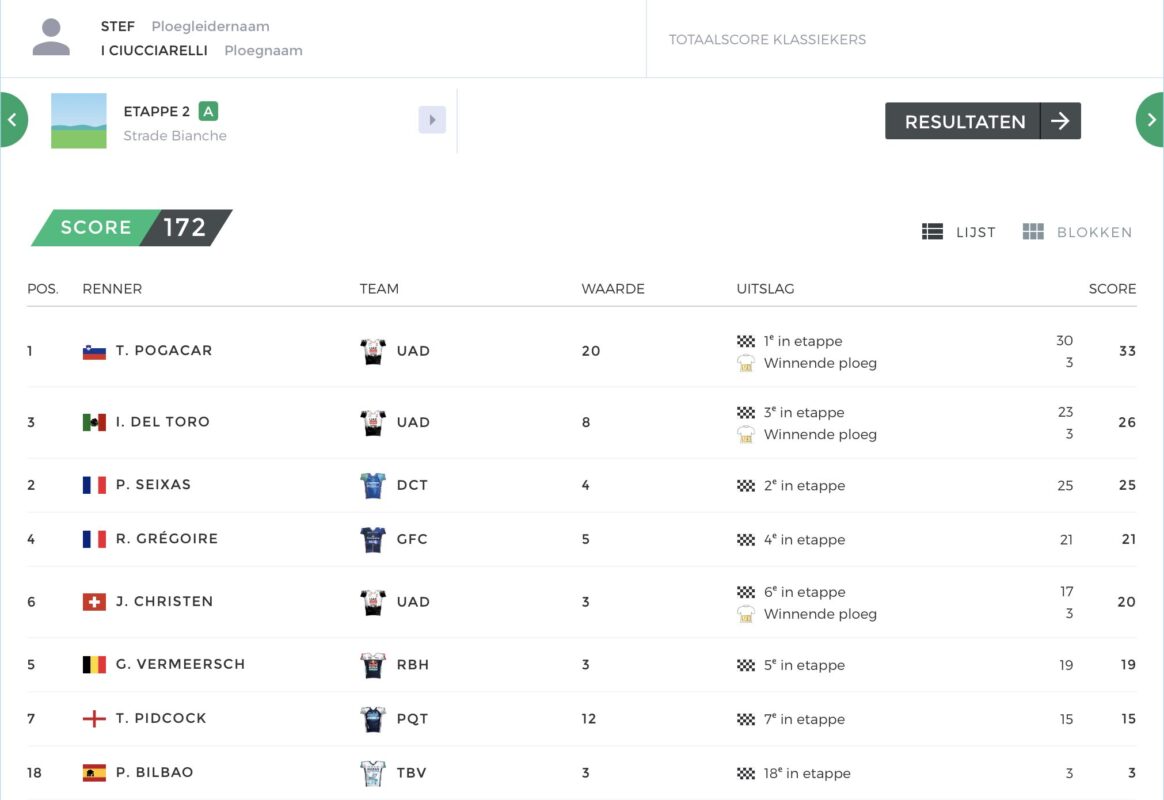This screenshot has height=800, width=1164.
Task: Open rider T. POGACAR
Action: tap(164, 350)
